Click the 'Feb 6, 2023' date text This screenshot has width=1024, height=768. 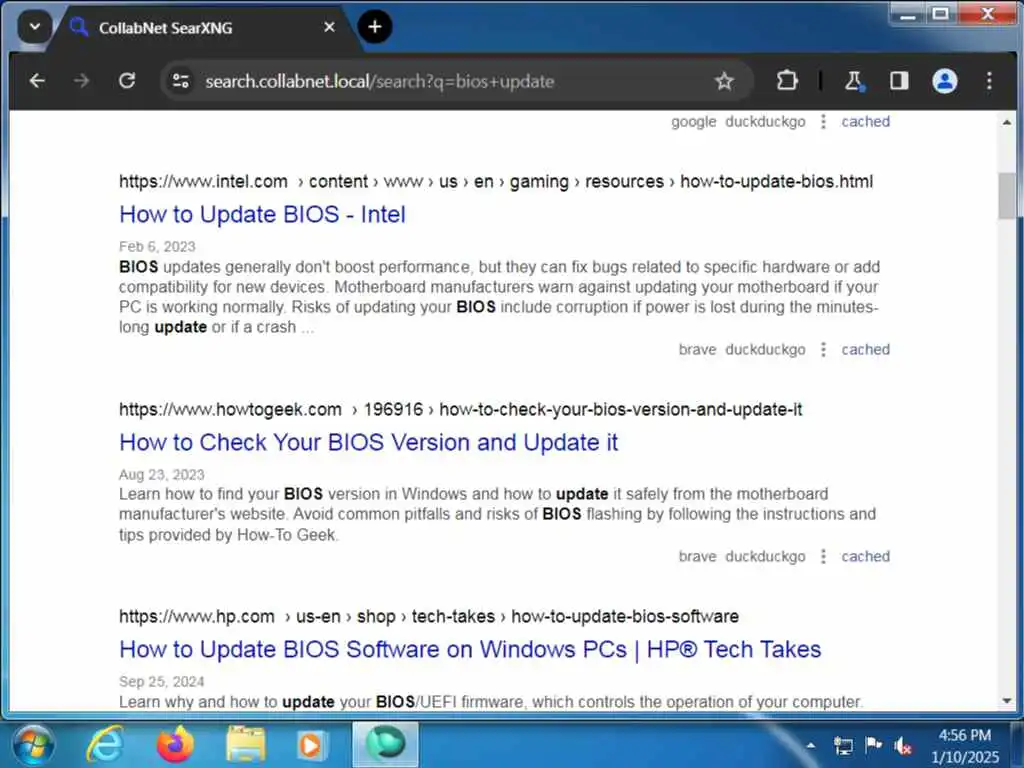tap(157, 247)
